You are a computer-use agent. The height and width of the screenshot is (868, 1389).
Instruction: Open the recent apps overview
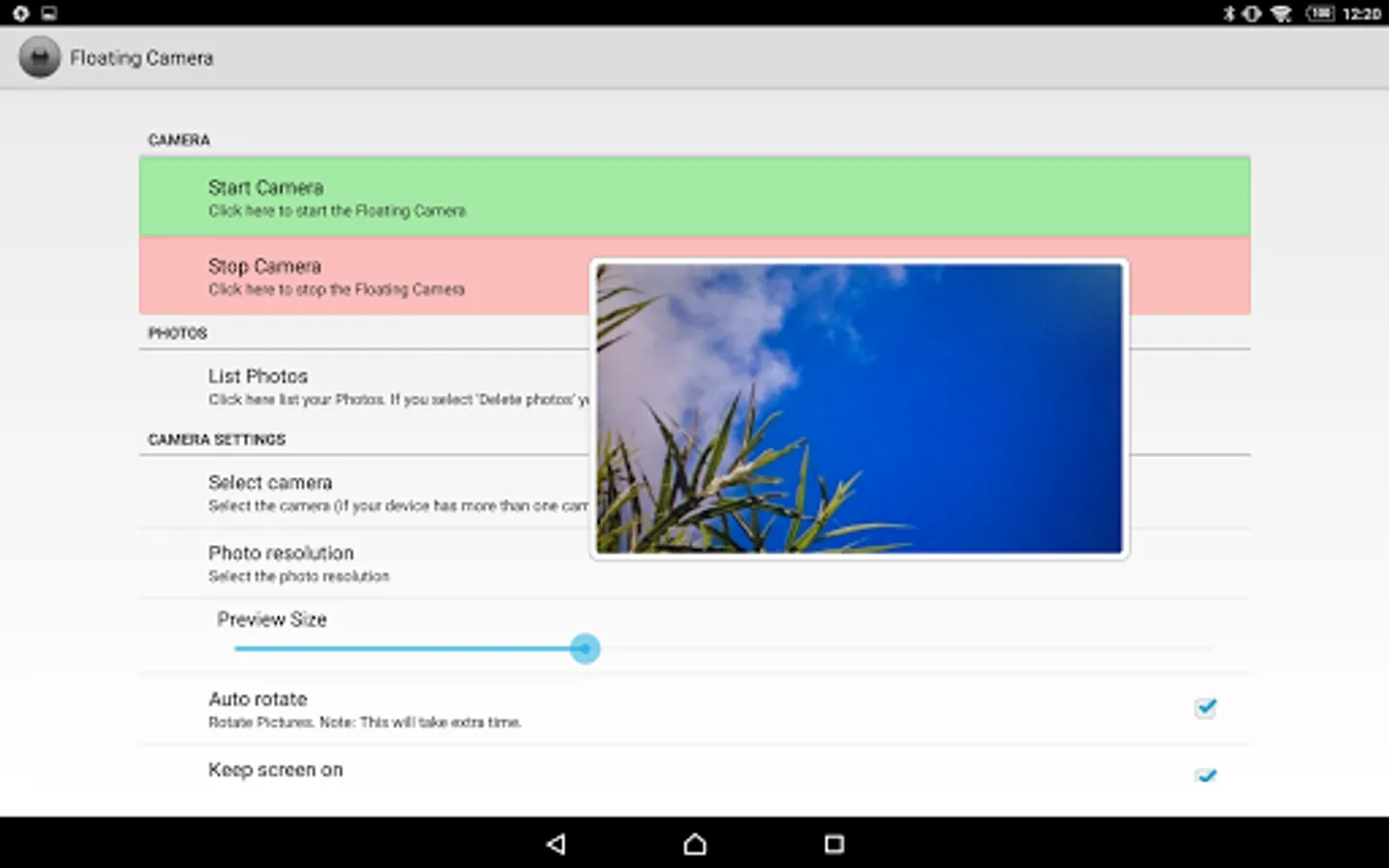(834, 844)
